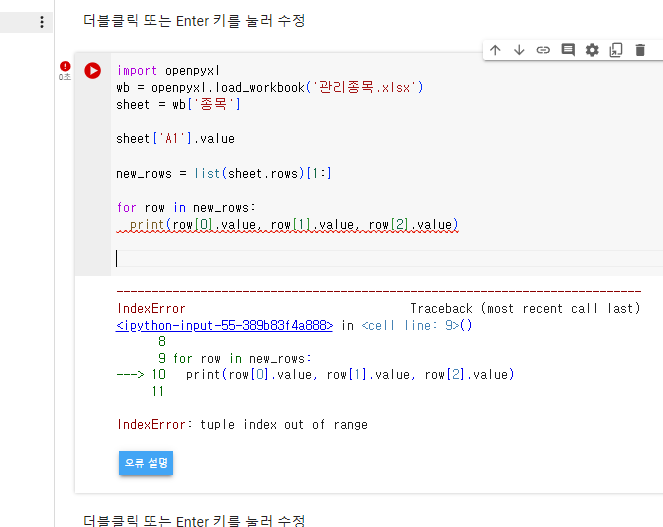663x527 pixels.
Task: Click the load_workbook('관리종목.xlsx') line
Action: pyautogui.click(x=270, y=88)
